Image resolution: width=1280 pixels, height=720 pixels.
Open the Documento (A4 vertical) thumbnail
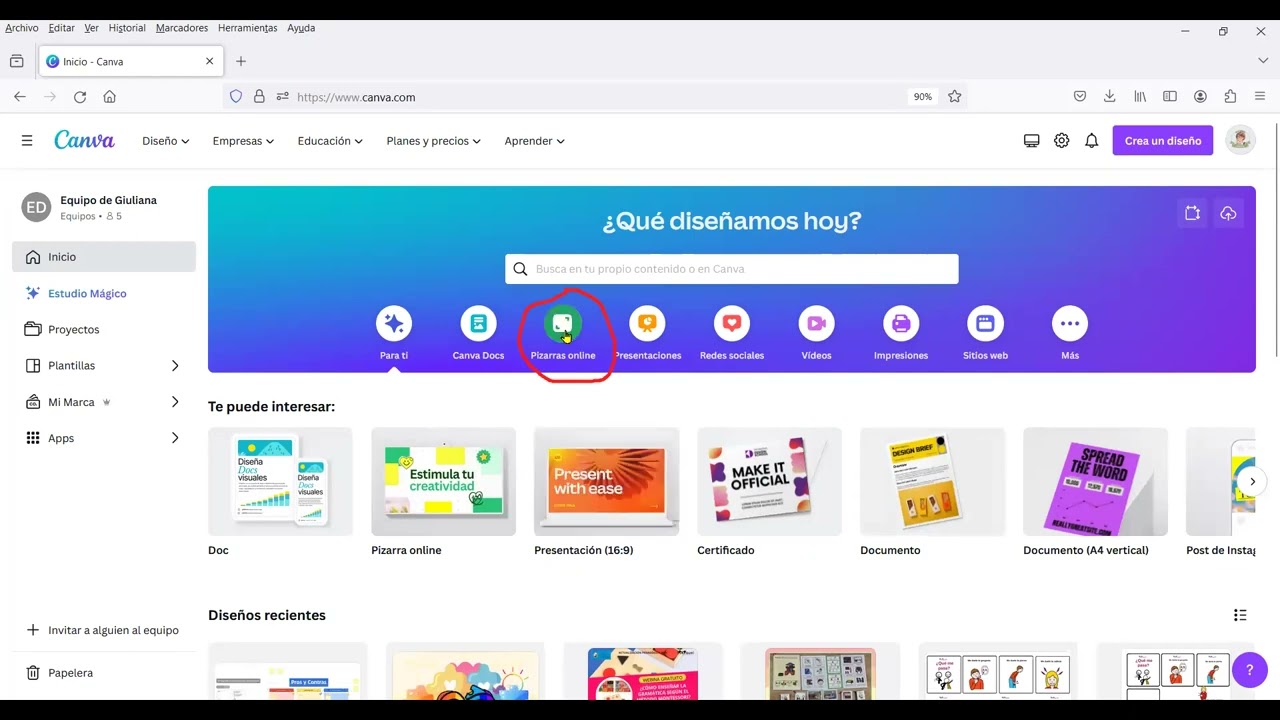(x=1095, y=482)
